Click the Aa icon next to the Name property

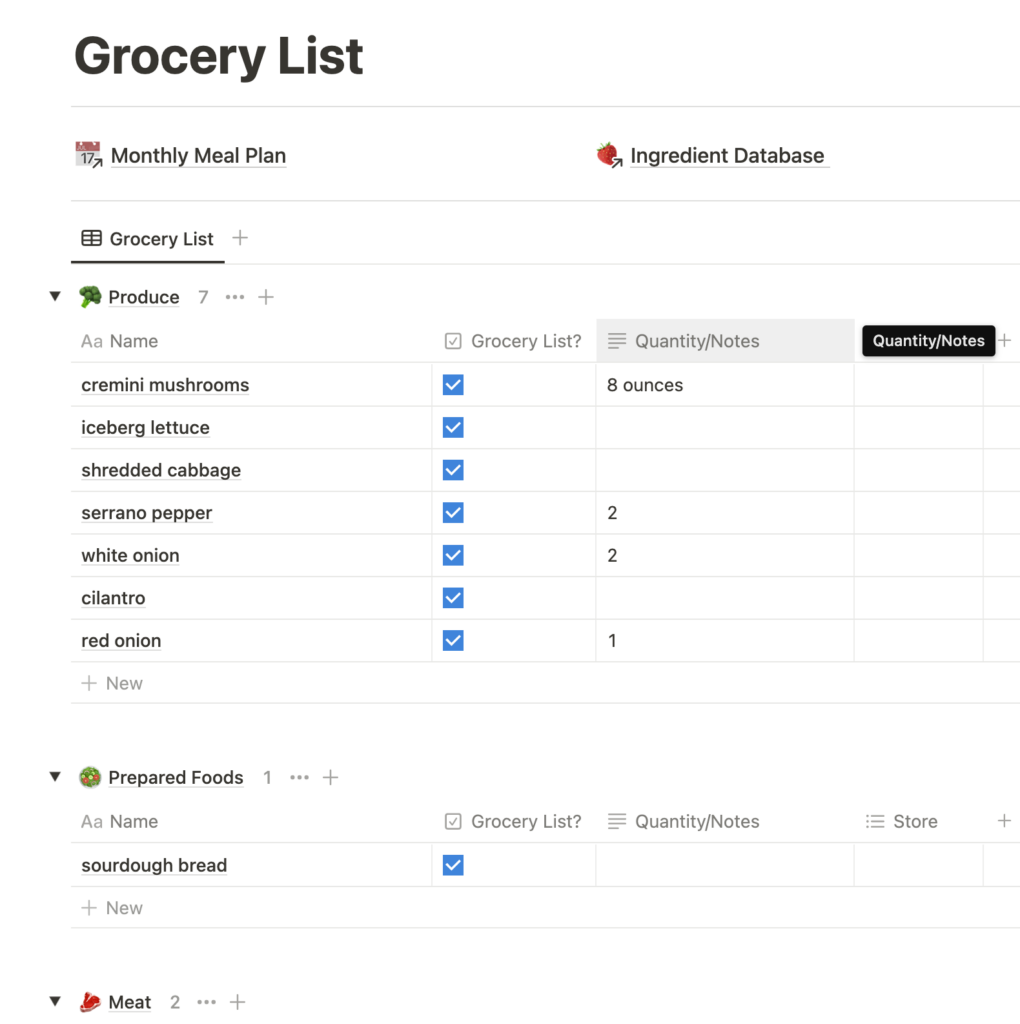pos(88,341)
